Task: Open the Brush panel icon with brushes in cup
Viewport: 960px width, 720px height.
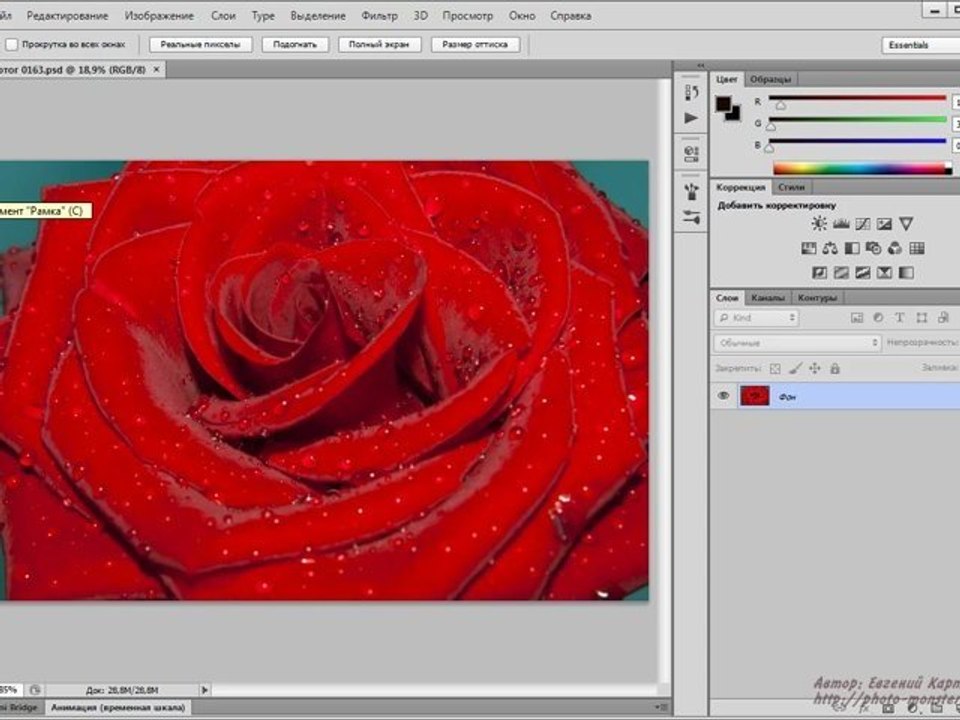Action: point(691,192)
